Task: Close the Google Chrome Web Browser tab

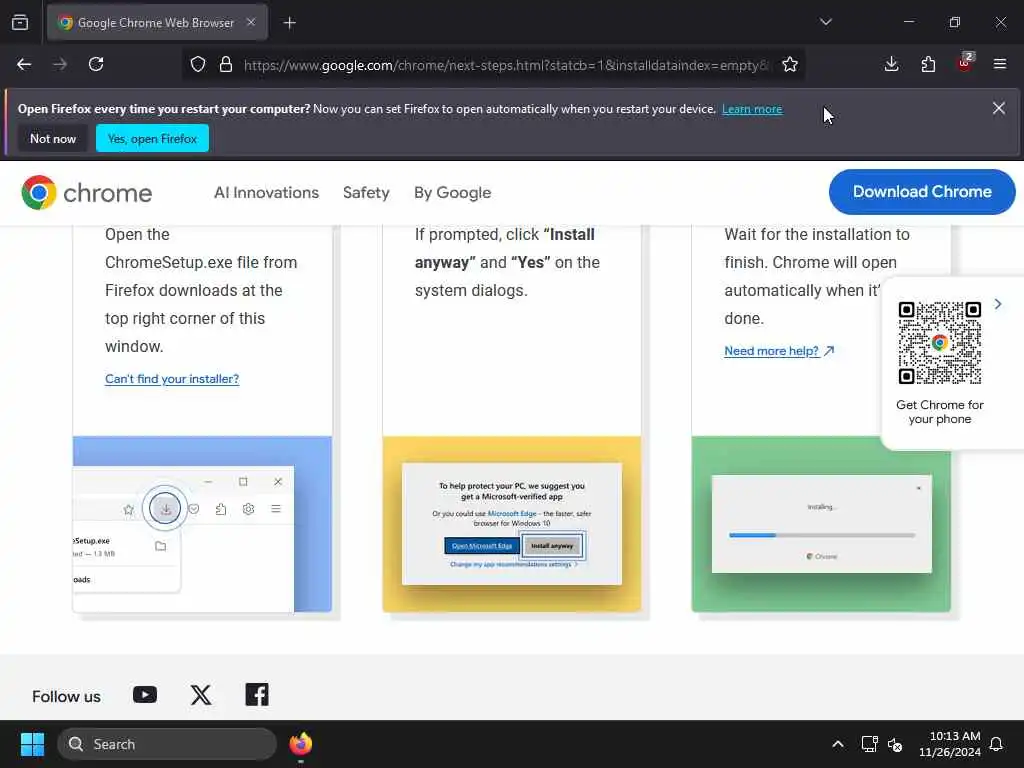Action: (251, 22)
